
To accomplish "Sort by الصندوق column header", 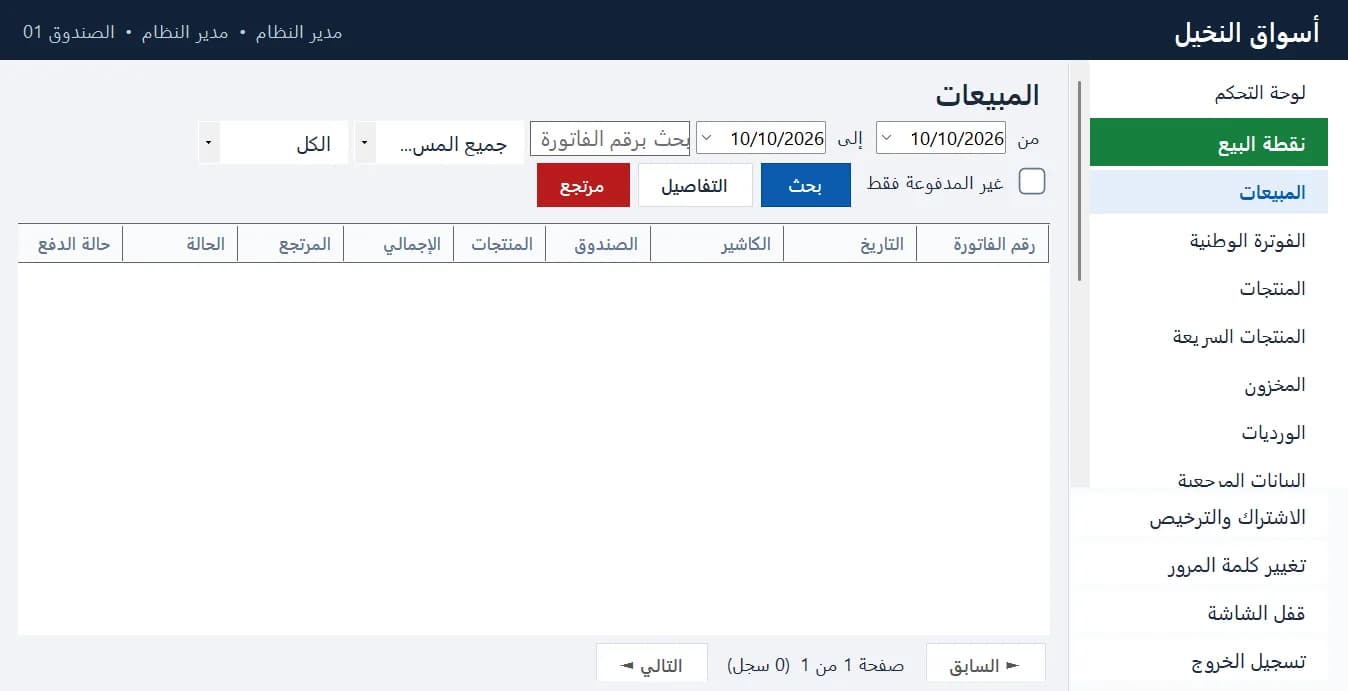I will click(x=598, y=244).
